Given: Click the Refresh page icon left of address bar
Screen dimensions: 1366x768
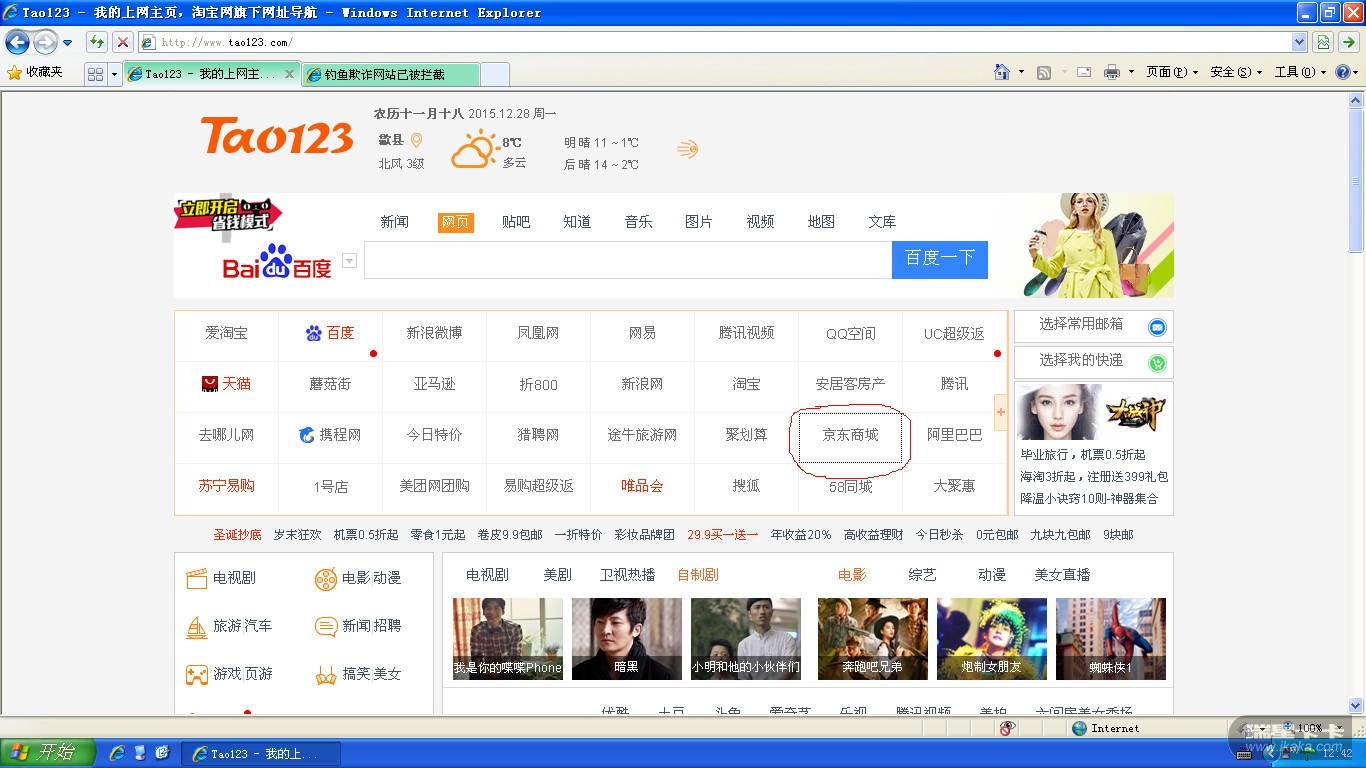Looking at the screenshot, I should 97,42.
